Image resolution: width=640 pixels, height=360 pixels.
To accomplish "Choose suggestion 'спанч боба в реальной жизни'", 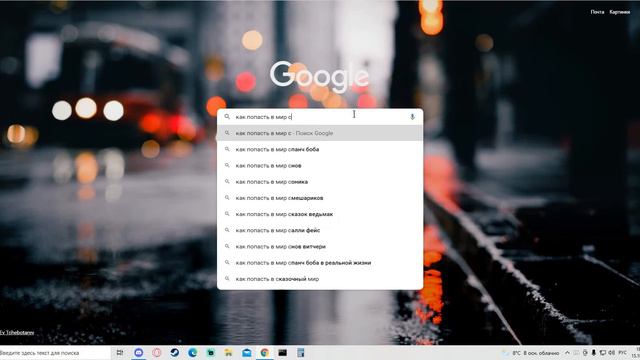I will point(320,262).
